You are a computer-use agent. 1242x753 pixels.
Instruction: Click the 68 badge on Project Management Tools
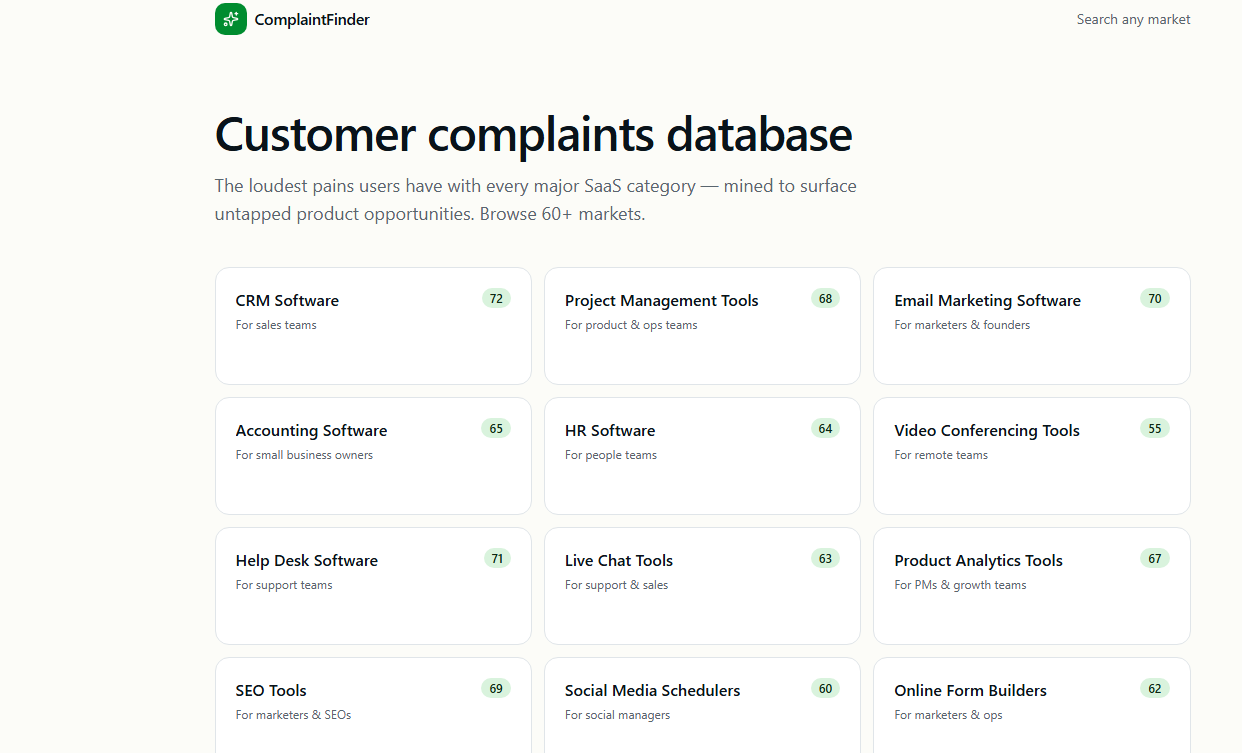pos(825,298)
